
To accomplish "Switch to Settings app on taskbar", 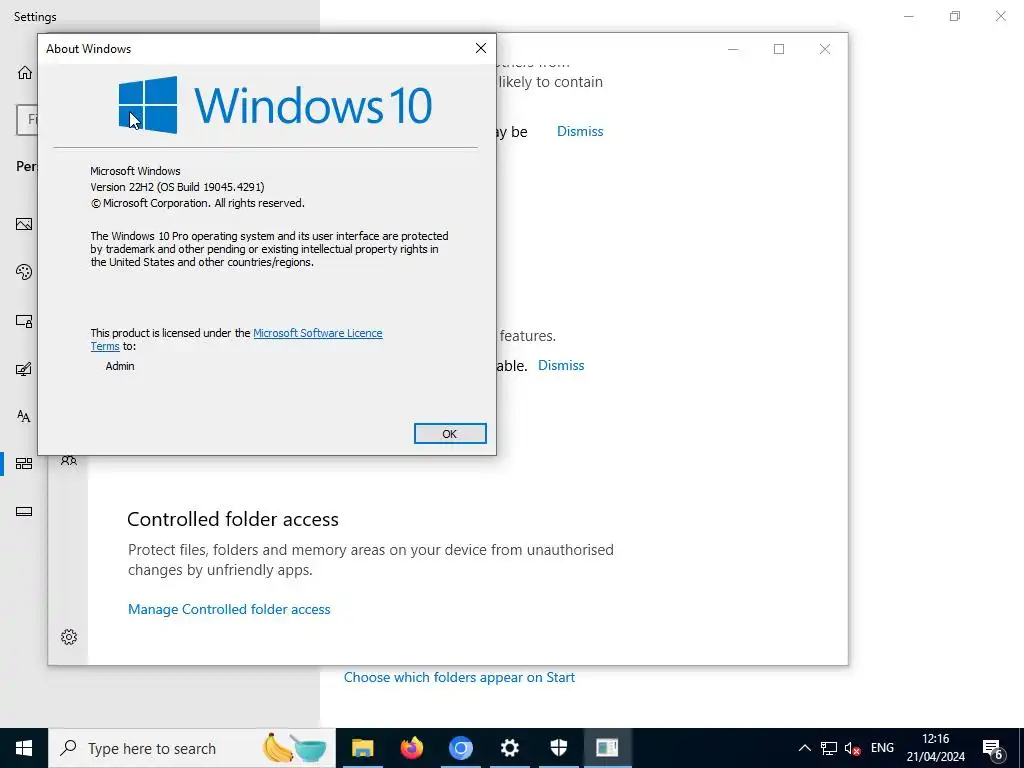I will pyautogui.click(x=509, y=748).
